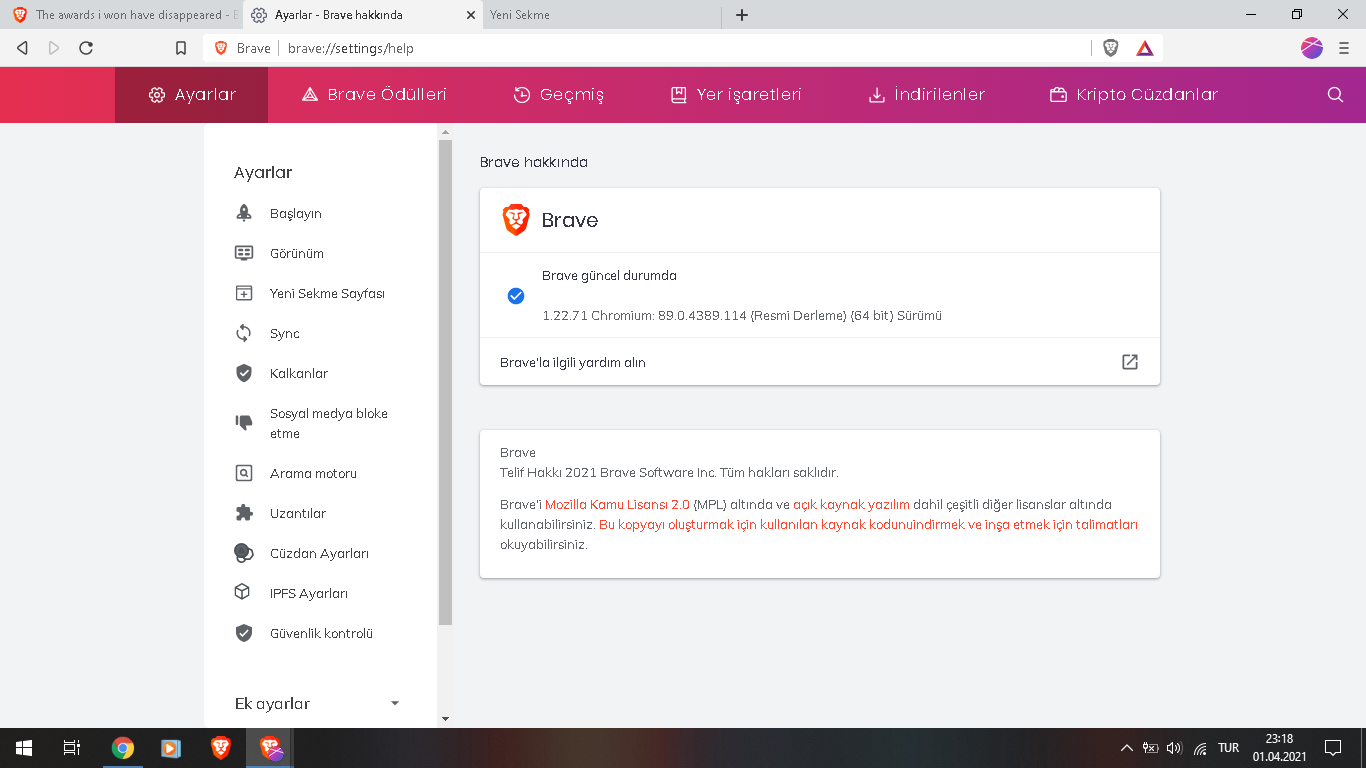
Task: Click the Güvenlik kontrolü shield icon
Action: [243, 633]
